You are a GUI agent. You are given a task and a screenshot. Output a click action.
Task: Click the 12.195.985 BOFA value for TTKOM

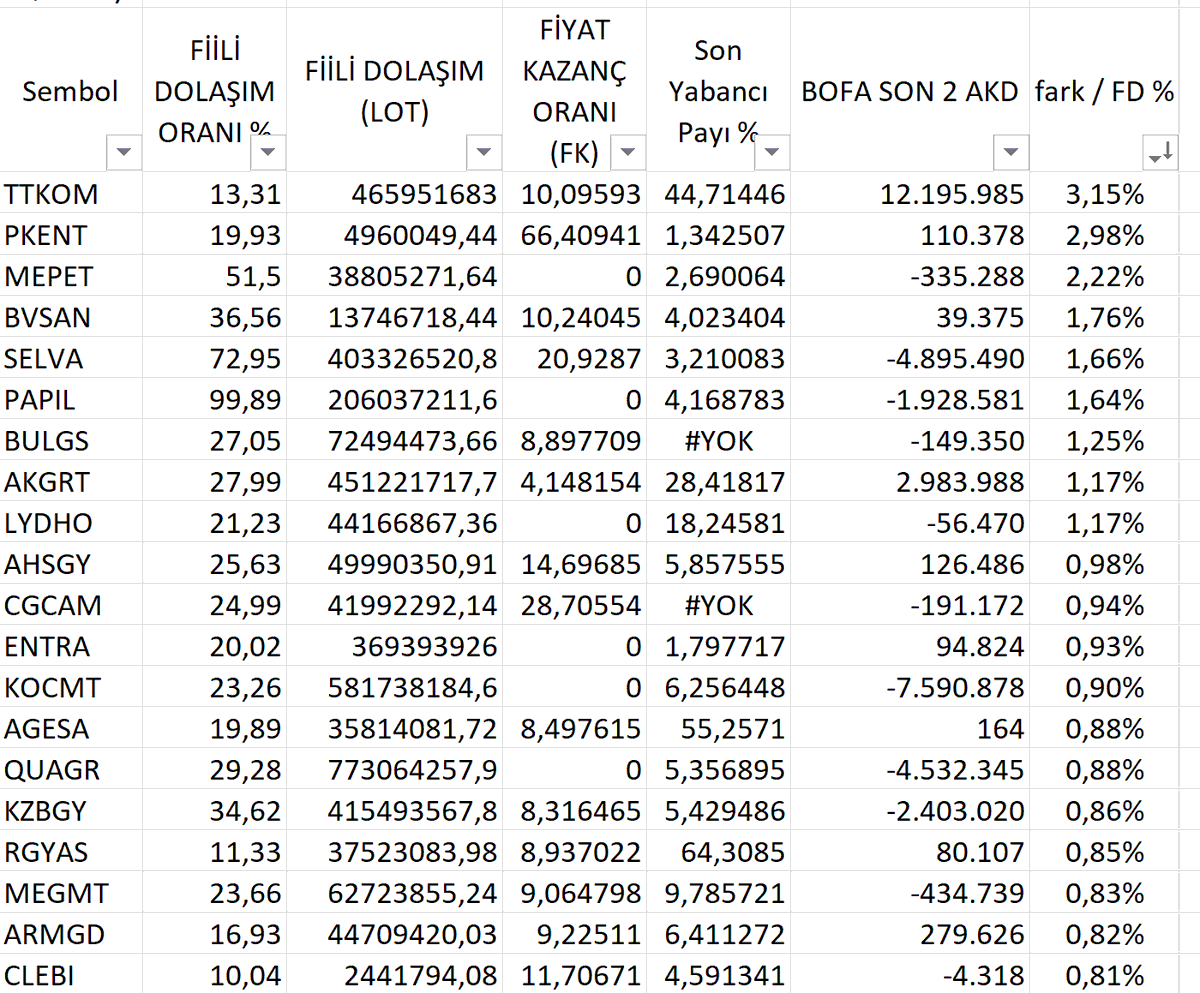click(x=952, y=194)
